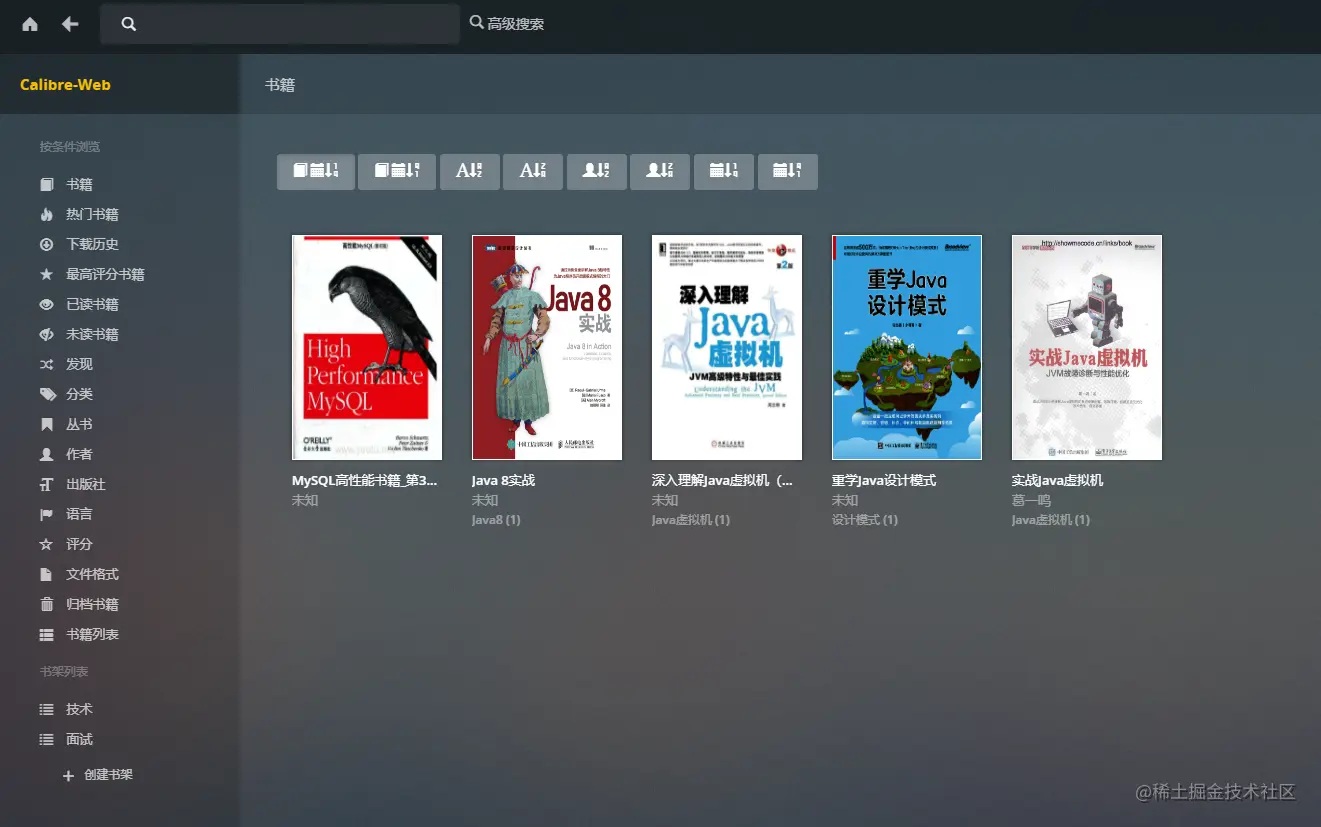Open the 面试 shelf
Image resolution: width=1321 pixels, height=827 pixels.
(79, 739)
